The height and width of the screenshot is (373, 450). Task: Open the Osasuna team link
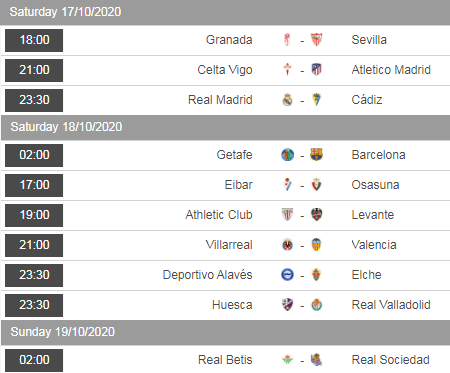[x=375, y=185]
